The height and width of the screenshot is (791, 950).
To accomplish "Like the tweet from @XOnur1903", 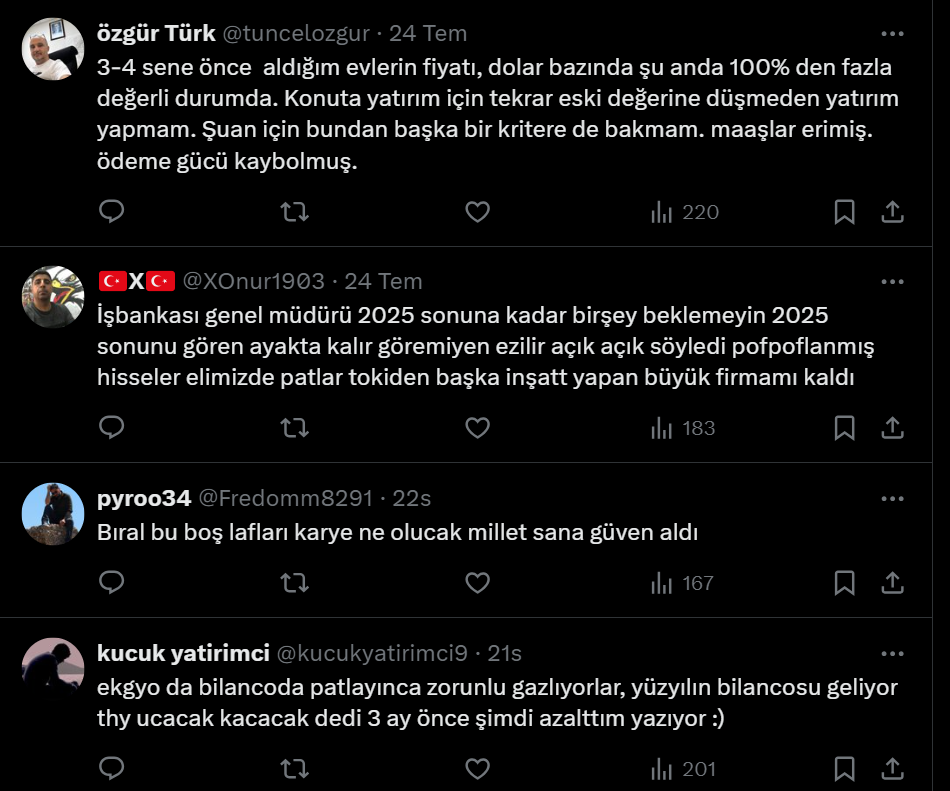I will (x=478, y=428).
